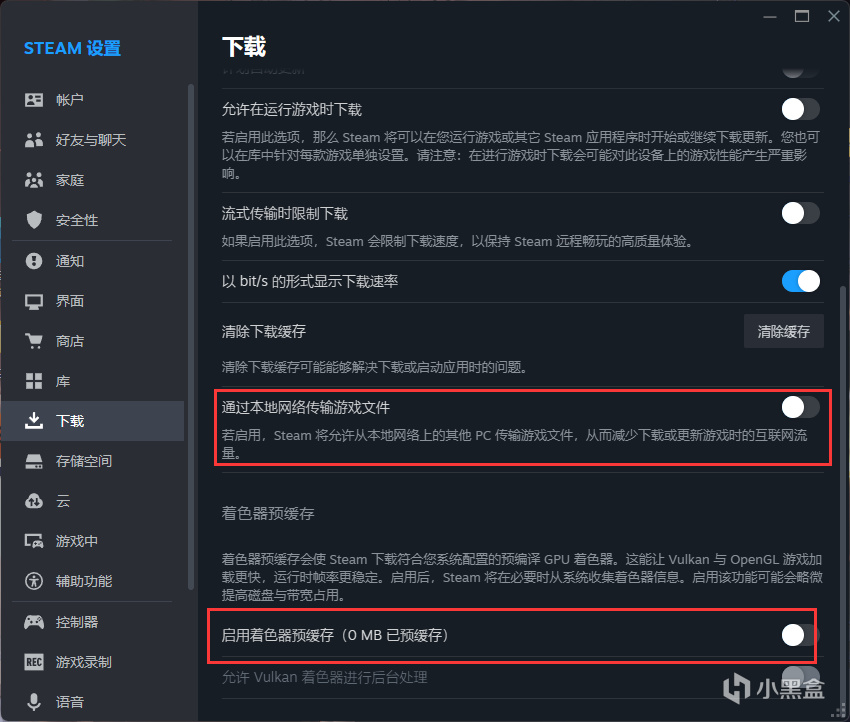Toggle 流式传输时限制下载 switch
The image size is (850, 722).
click(x=800, y=213)
